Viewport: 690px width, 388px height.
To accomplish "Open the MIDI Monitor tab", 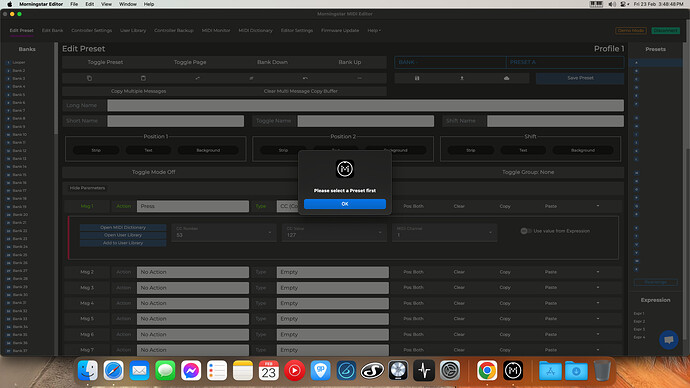I will coord(216,30).
